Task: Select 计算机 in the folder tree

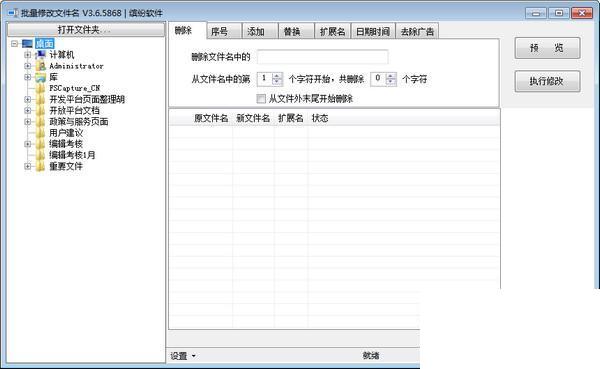Action: (x=62, y=55)
